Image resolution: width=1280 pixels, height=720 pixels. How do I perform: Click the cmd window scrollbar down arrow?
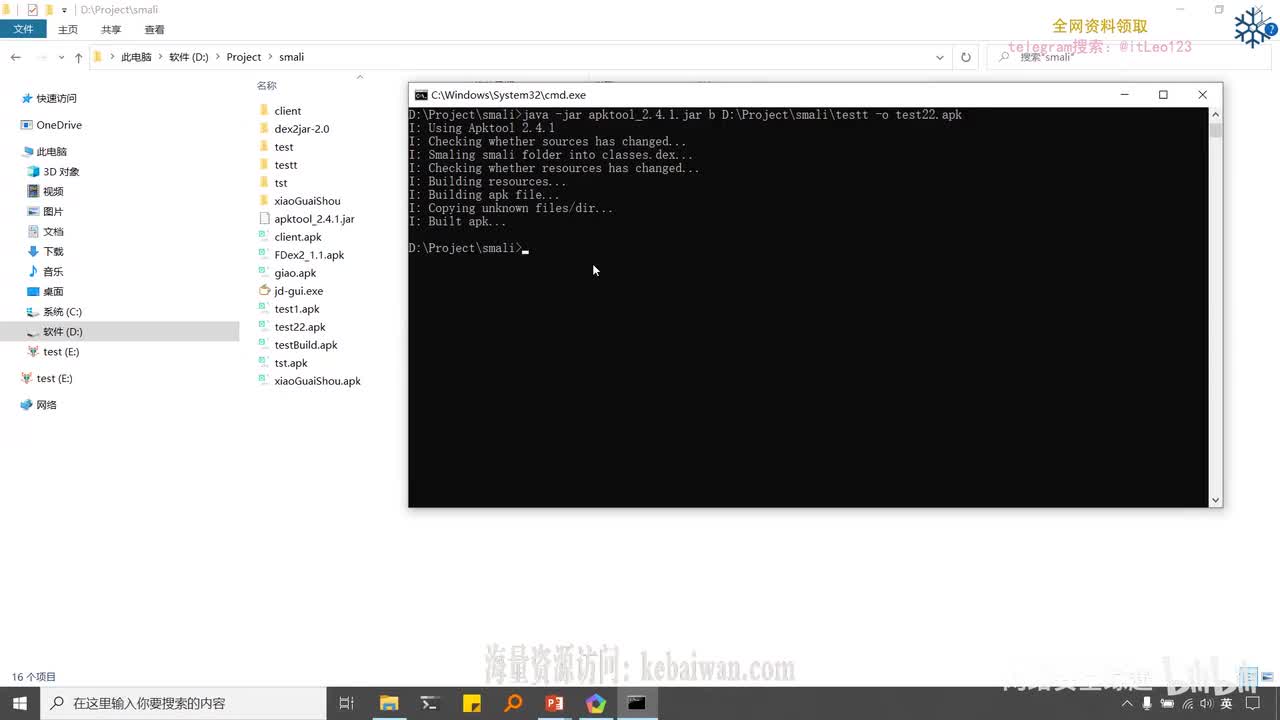coord(1215,500)
